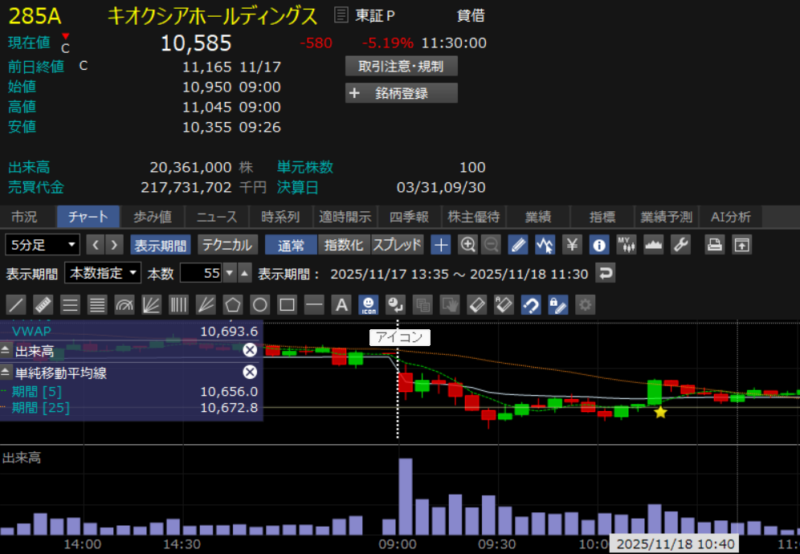The image size is (800, 554).
Task: Choose the circle drawing tool
Action: [259, 303]
